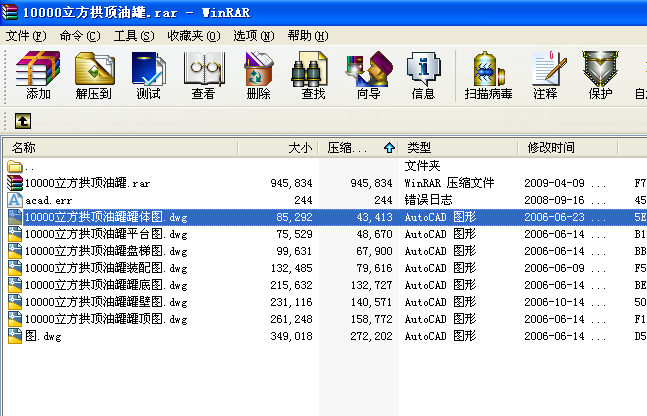Click the dwg icon of 平台图 file
This screenshot has height=416, width=647.
coord(15,234)
